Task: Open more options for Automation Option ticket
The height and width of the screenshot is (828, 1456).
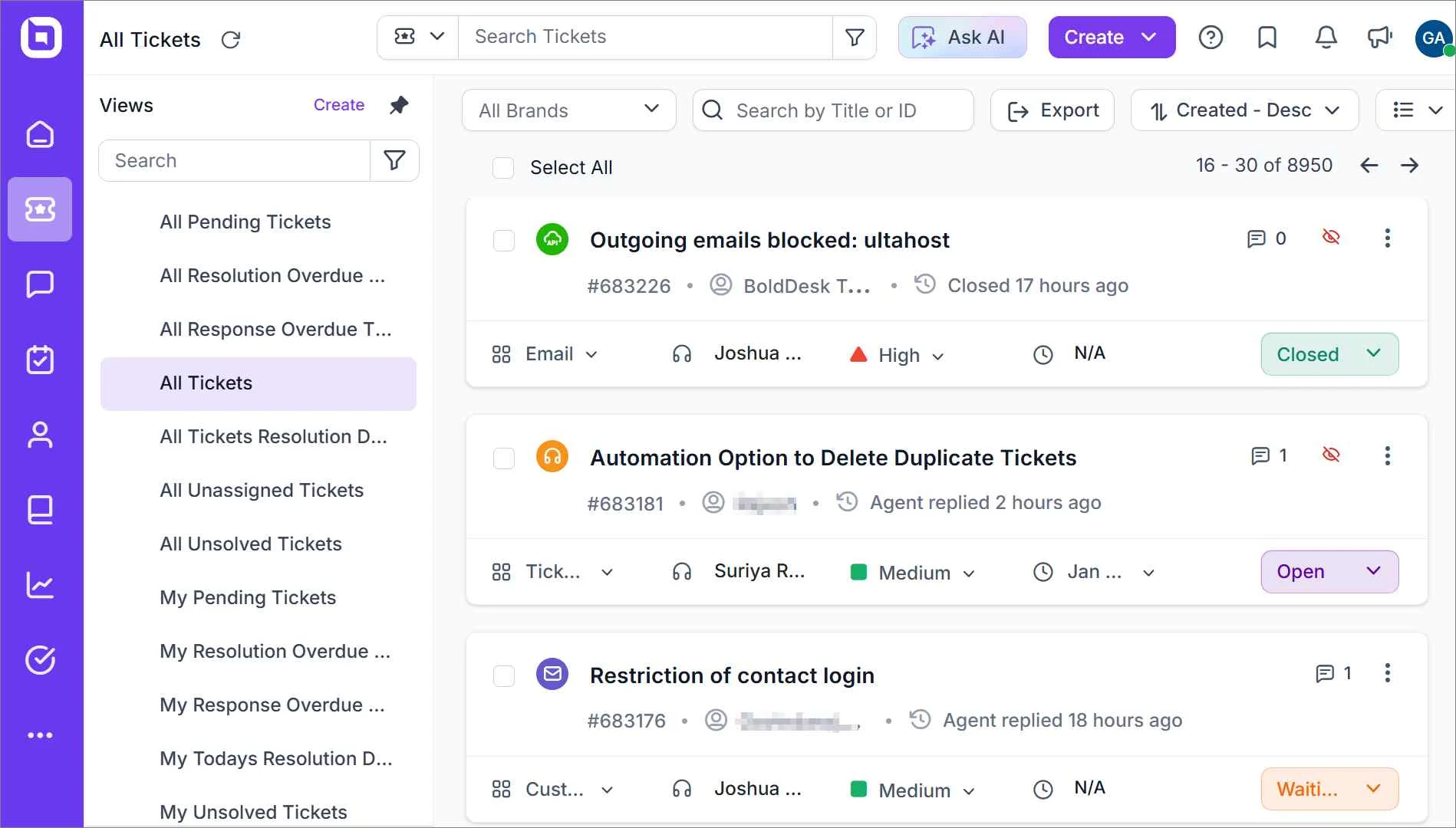Action: [x=1387, y=456]
